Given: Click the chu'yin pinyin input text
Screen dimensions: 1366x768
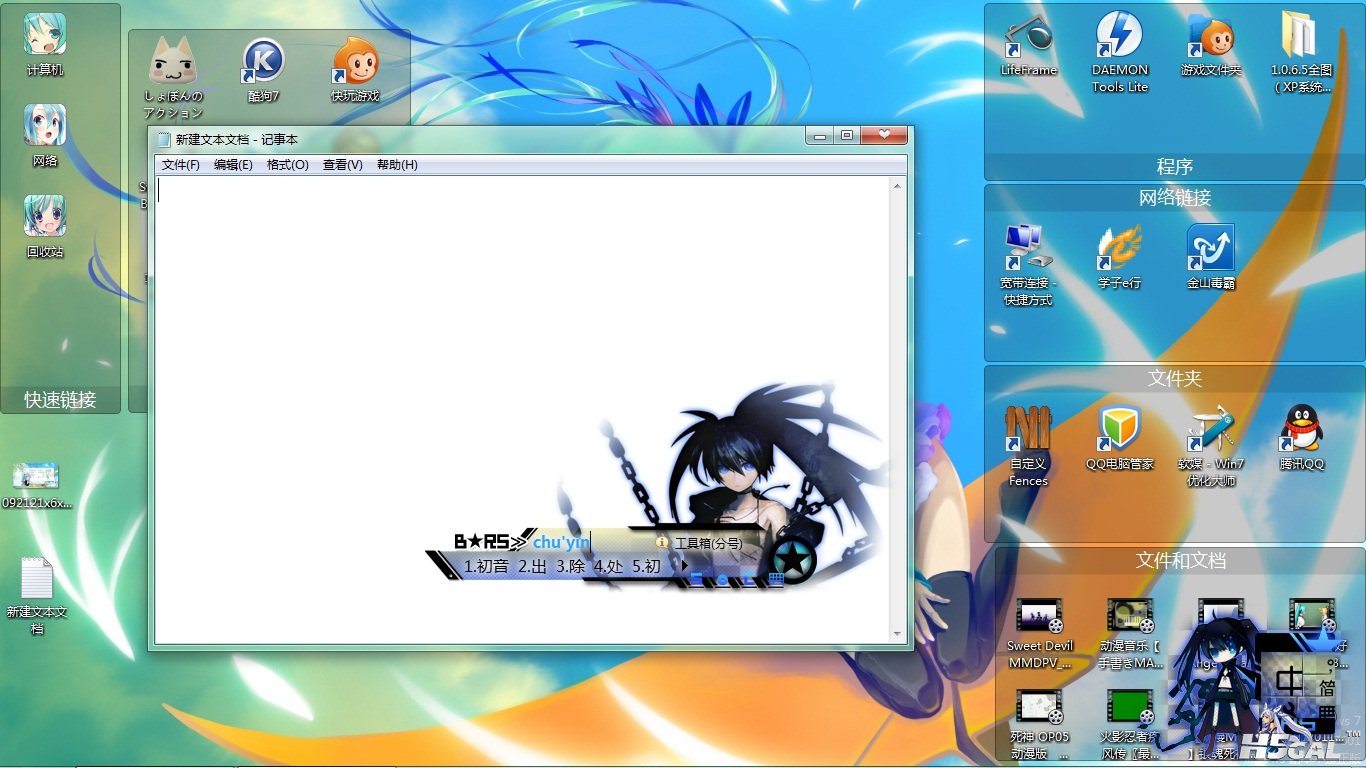Looking at the screenshot, I should point(561,542).
